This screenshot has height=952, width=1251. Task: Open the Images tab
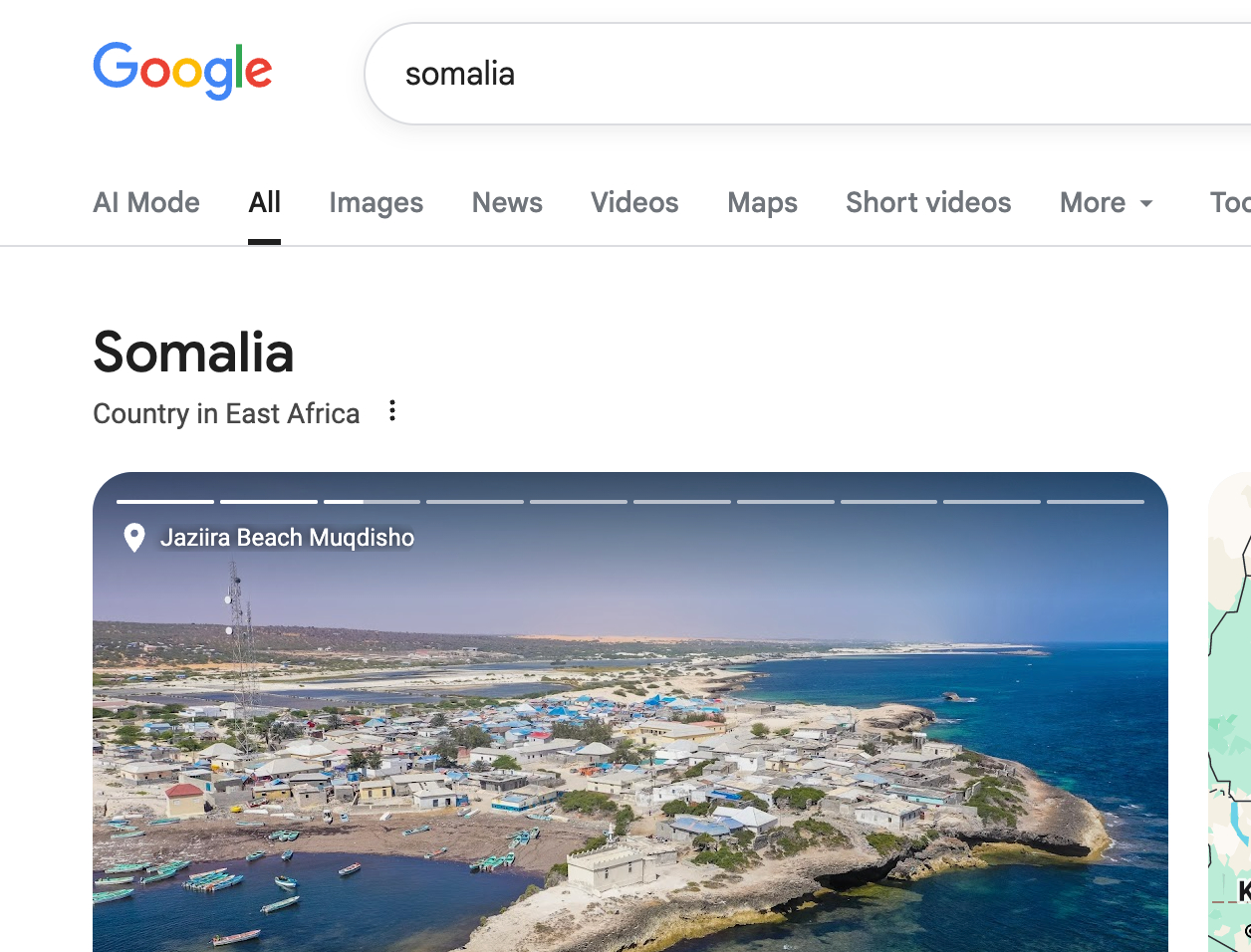(x=375, y=203)
